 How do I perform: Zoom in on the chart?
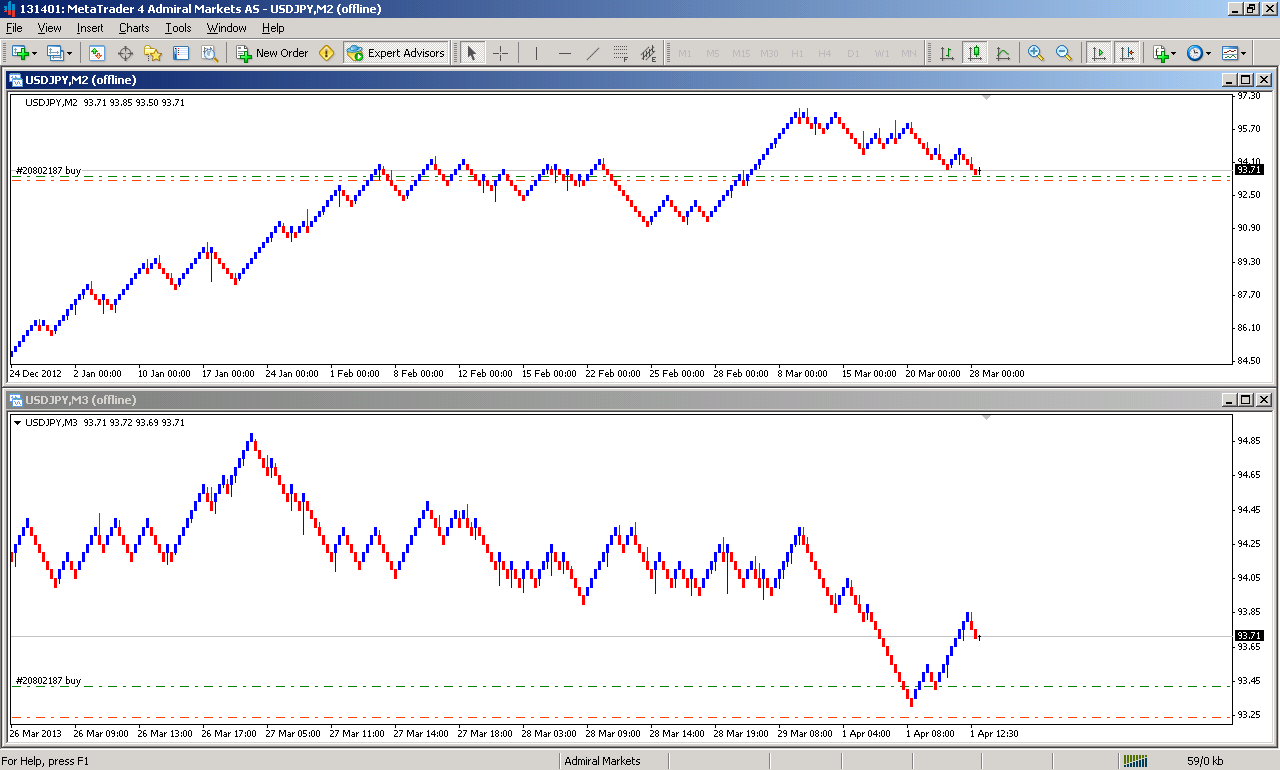tap(1036, 53)
